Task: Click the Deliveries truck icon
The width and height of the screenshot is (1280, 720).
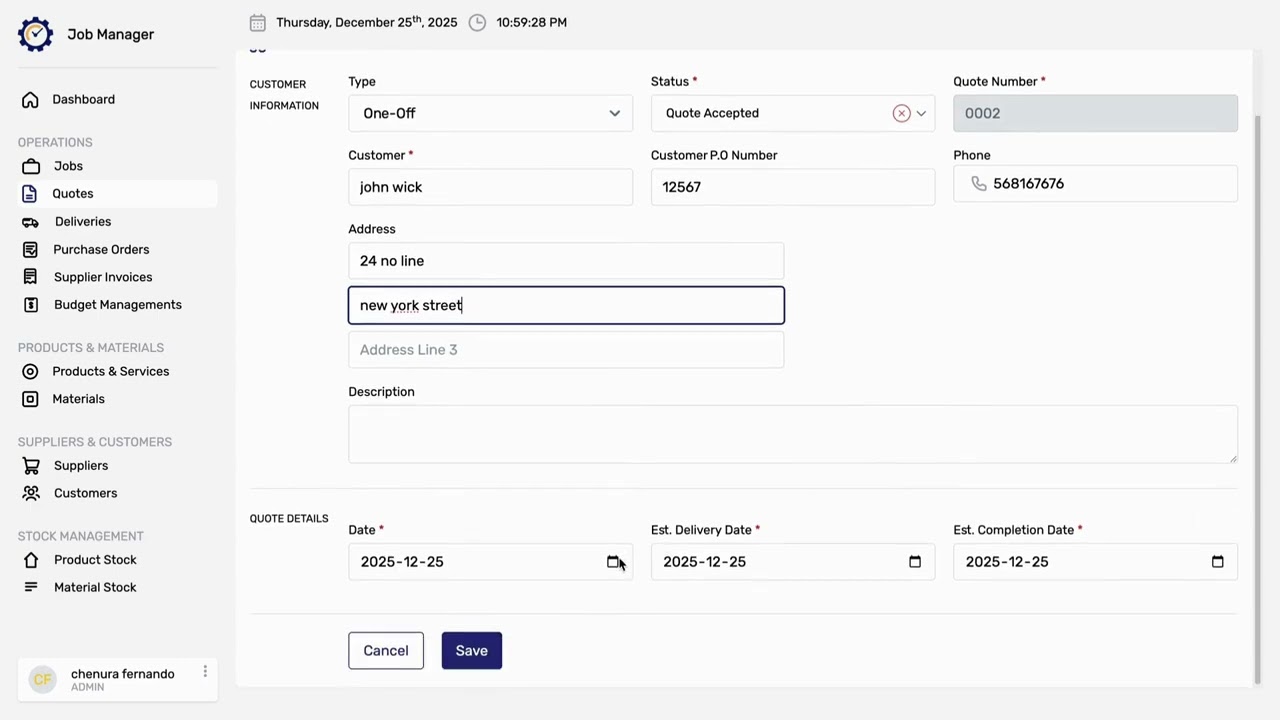Action: (31, 222)
